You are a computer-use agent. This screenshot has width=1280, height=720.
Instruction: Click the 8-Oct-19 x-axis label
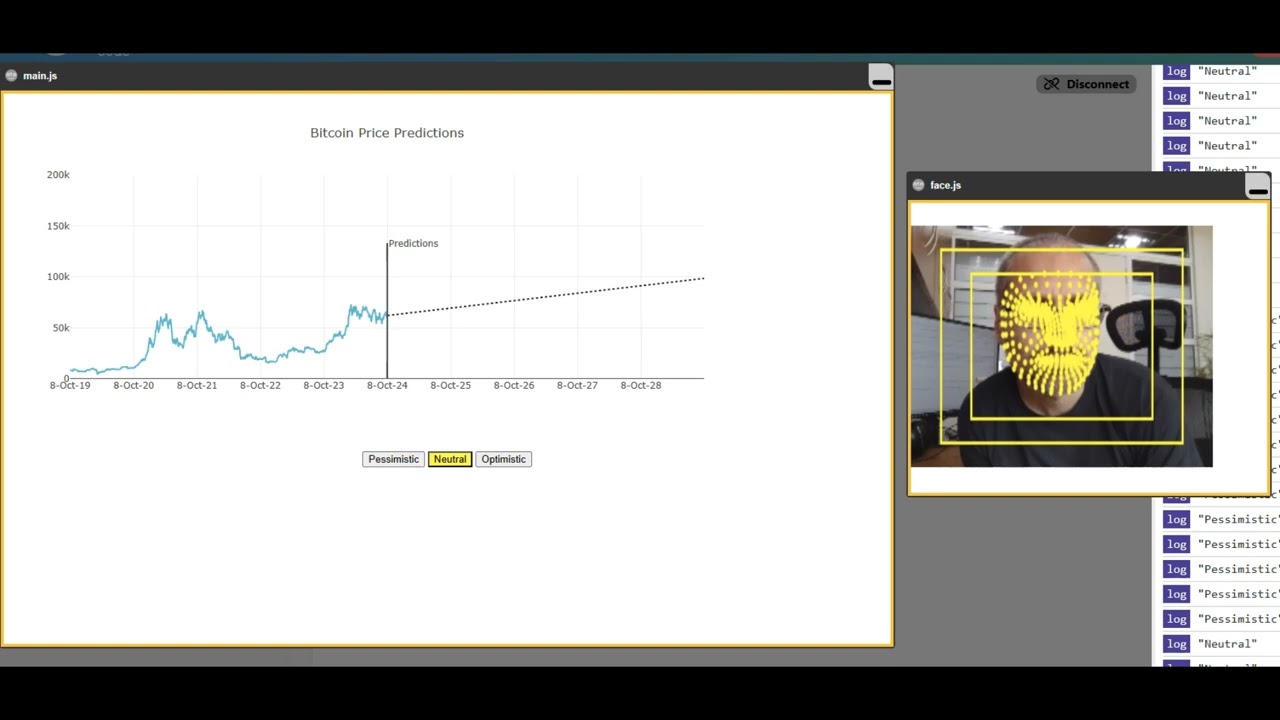[x=70, y=385]
